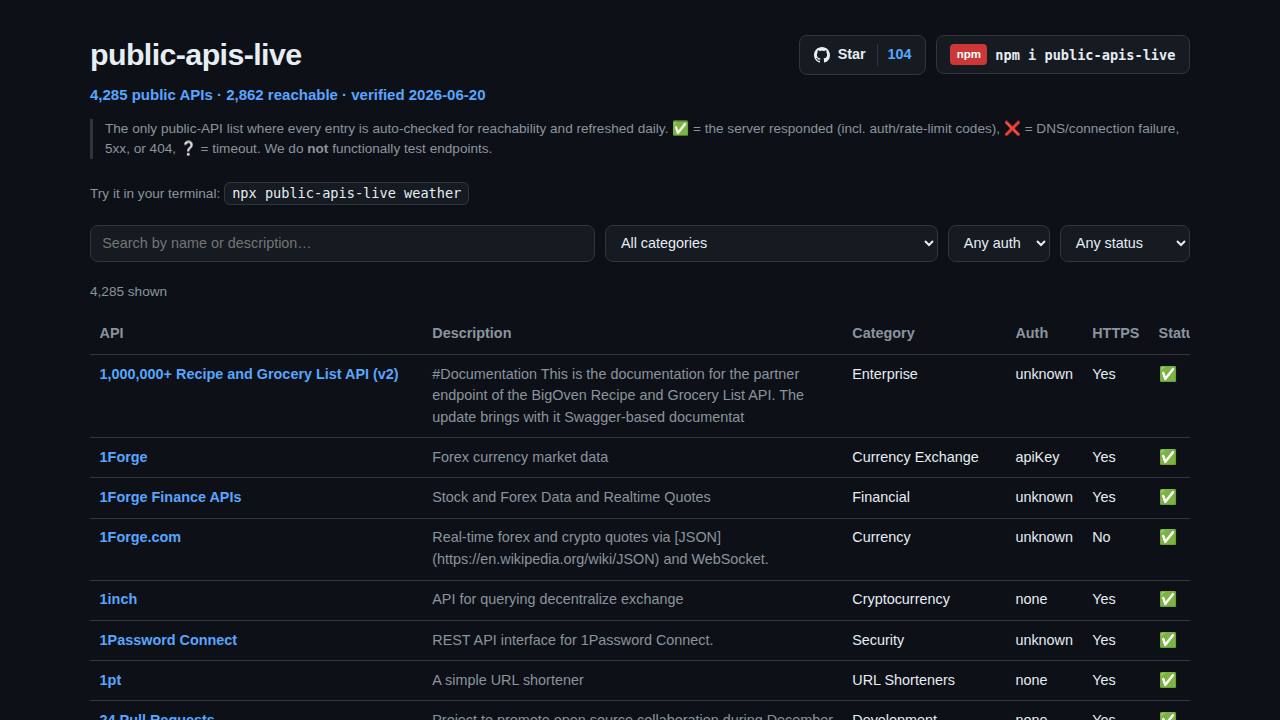Click the Security category cell
The image size is (1280, 720).
(x=878, y=640)
